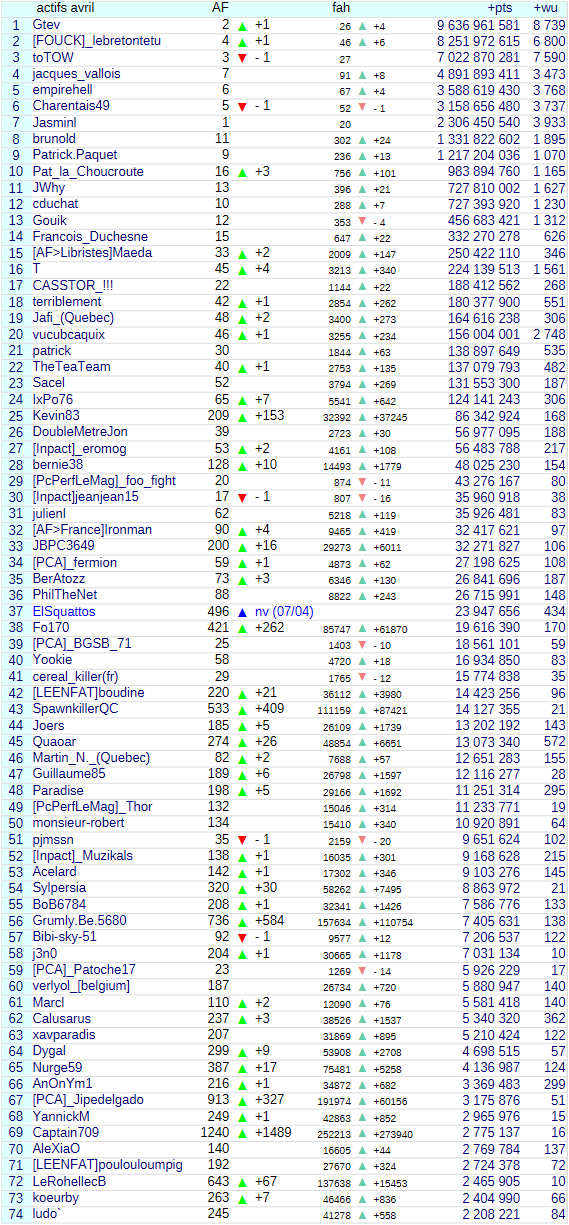Screen dimensions: 569x1225
Task: Select member bernie38
Action: (57, 464)
